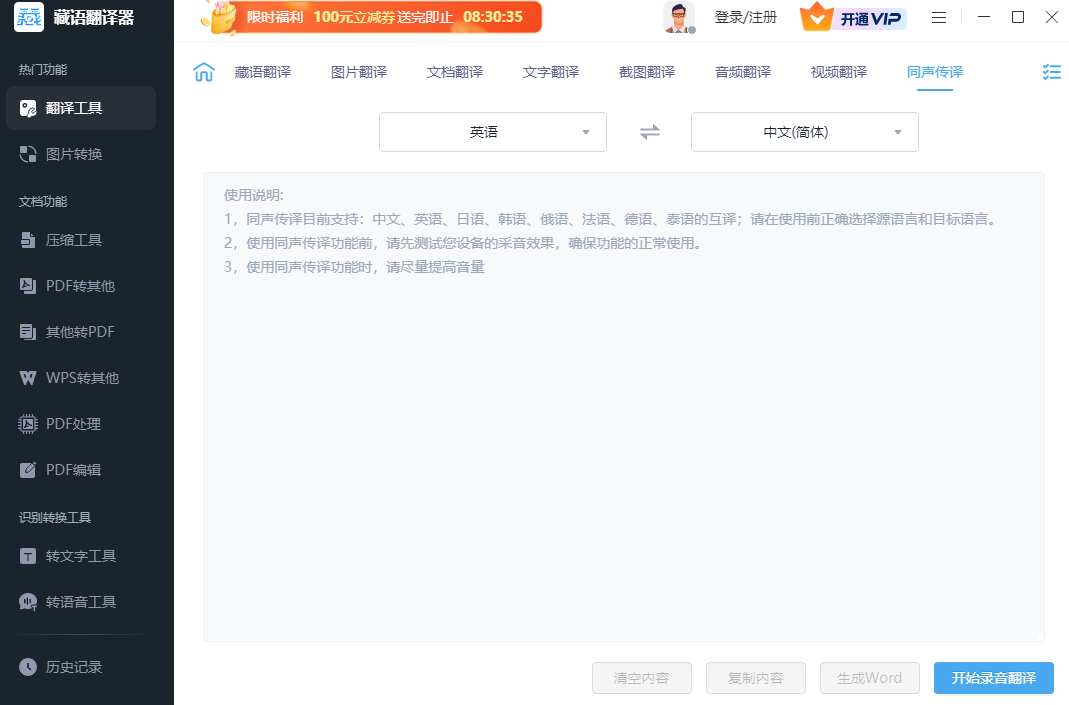Screen dimensions: 1069x705
Task: Switch to the 音频翻译 tab
Action: coord(742,71)
